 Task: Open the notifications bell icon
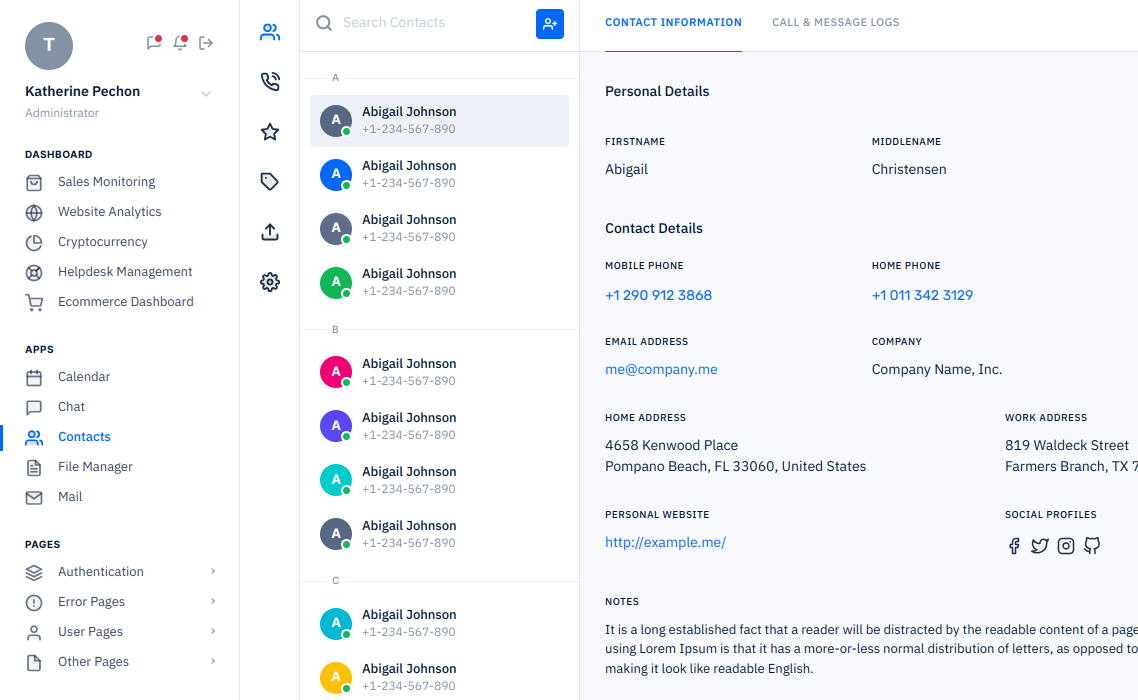(180, 43)
